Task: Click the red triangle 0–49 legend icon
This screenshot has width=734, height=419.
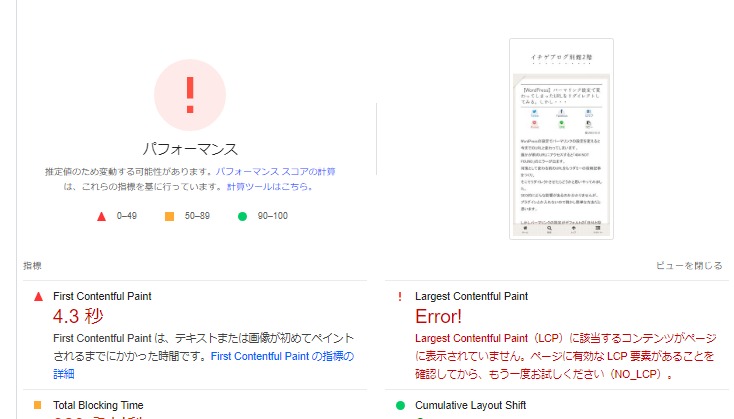Action: pyautogui.click(x=99, y=215)
